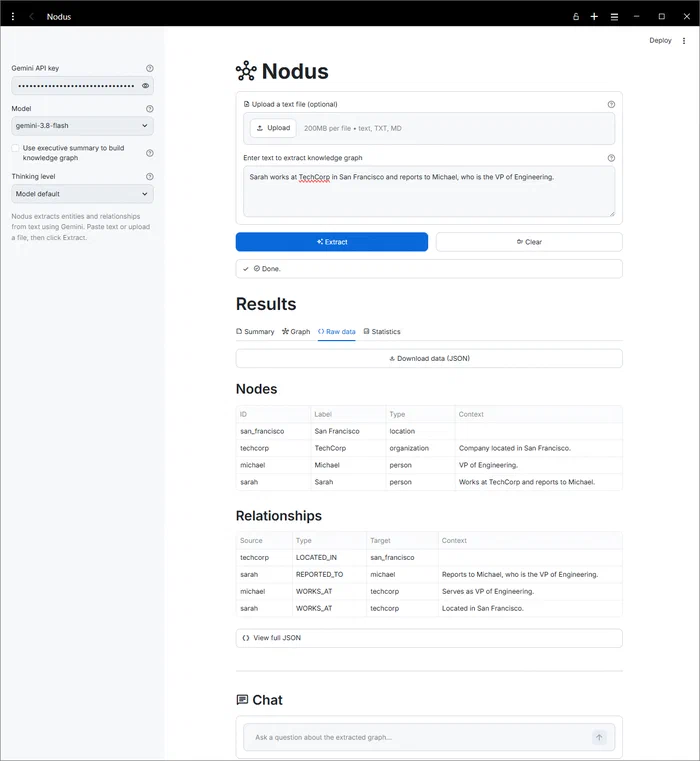Click the Context column header in Nodes

(x=539, y=414)
